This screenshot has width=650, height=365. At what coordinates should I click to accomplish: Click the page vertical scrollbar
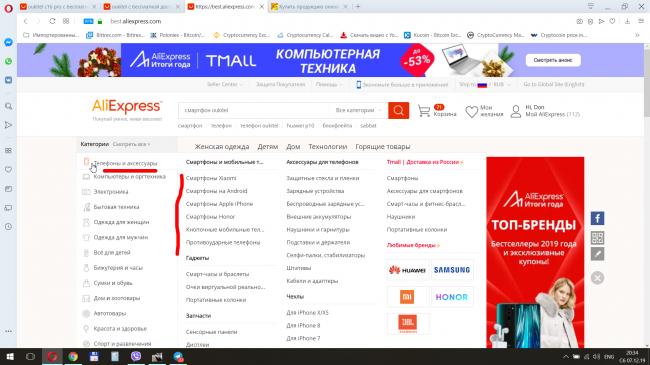click(647, 195)
